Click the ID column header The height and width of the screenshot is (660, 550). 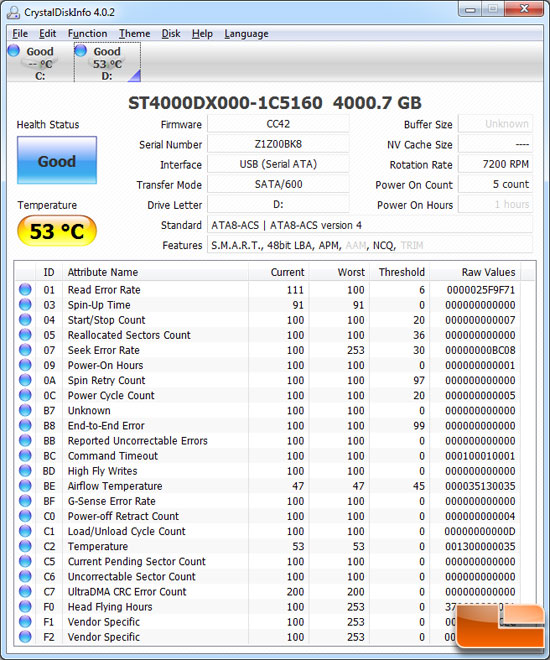point(49,272)
